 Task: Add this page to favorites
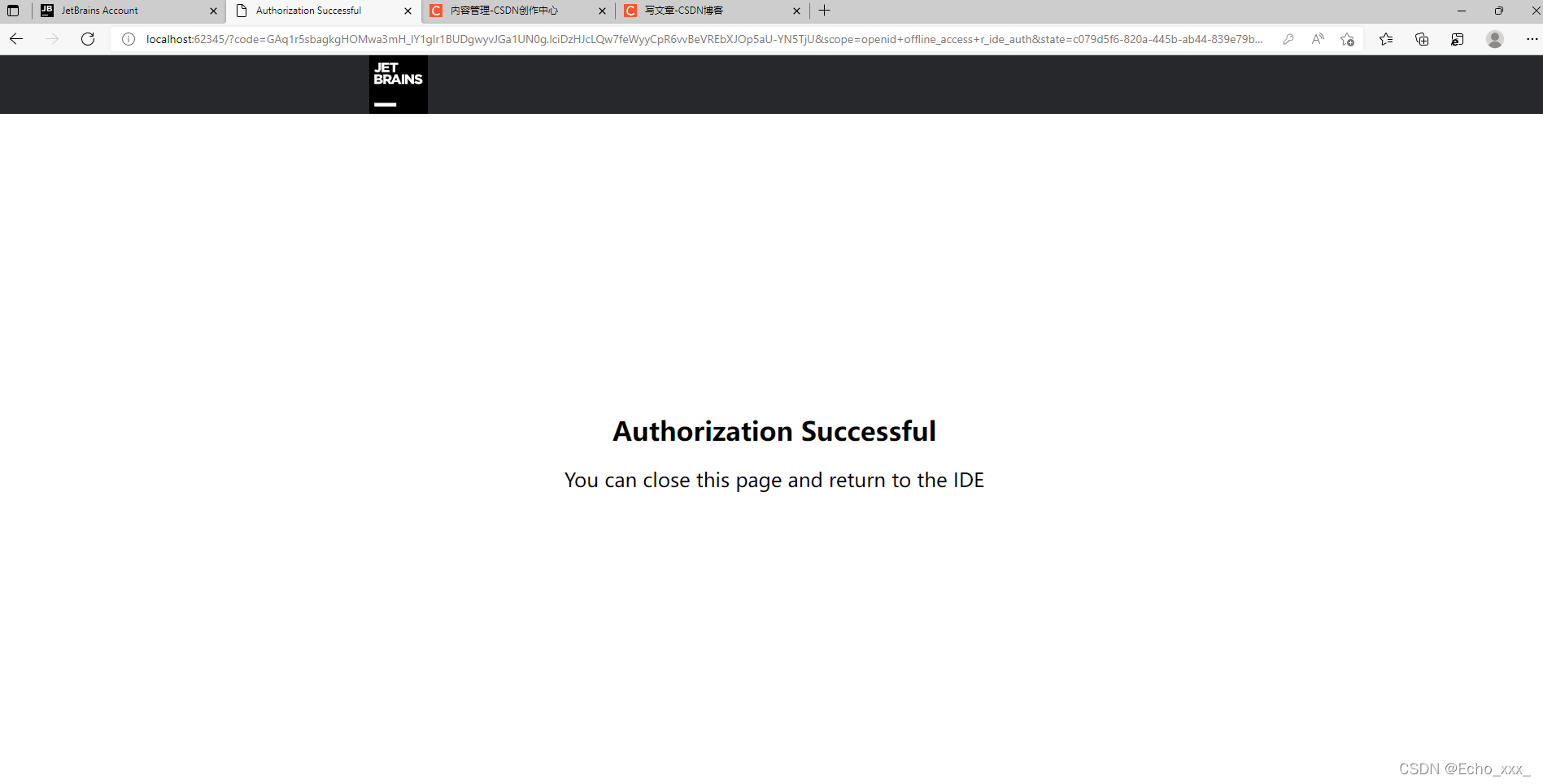point(1347,39)
